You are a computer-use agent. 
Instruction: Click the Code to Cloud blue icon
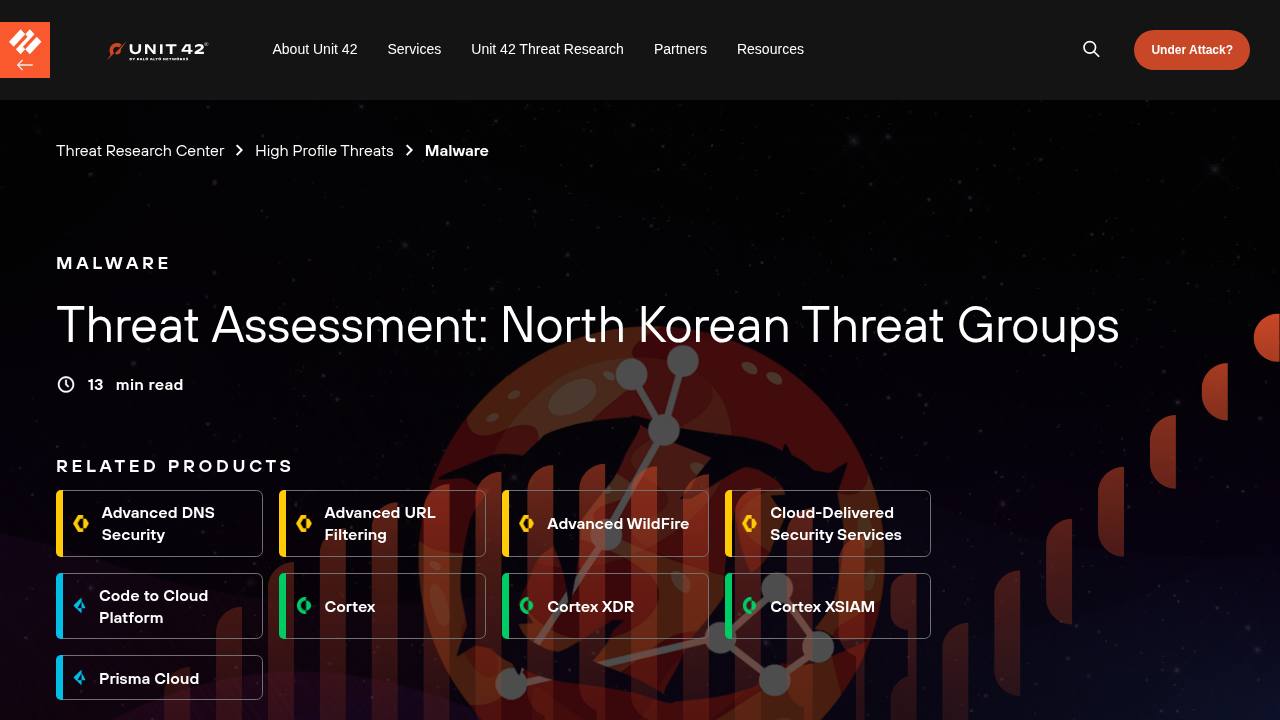tap(80, 606)
